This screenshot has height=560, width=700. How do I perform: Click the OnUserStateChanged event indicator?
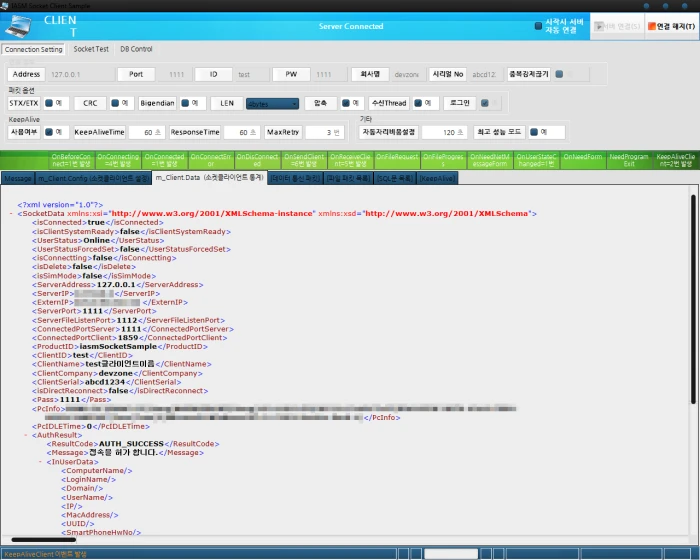coord(537,160)
